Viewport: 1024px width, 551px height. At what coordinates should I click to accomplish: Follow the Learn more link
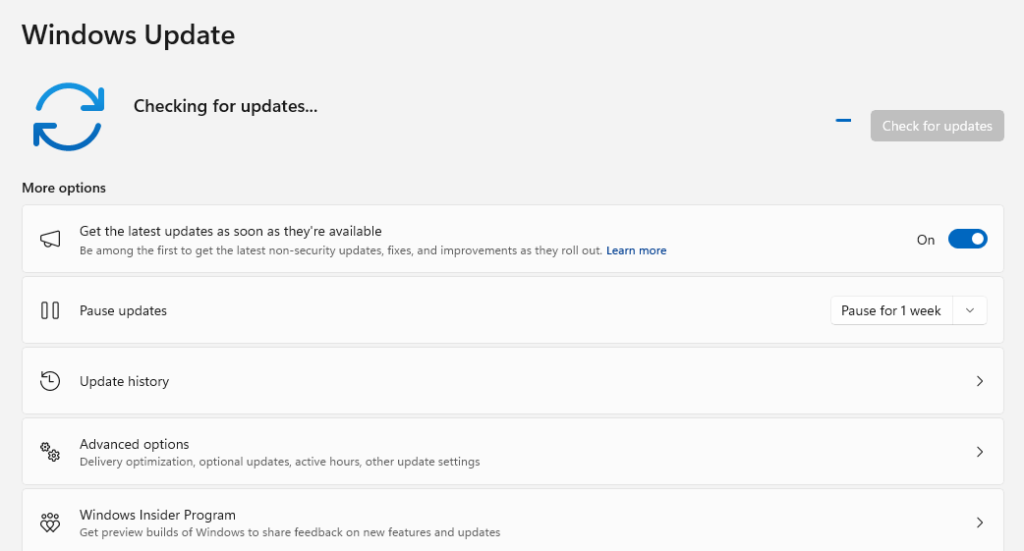pos(636,251)
